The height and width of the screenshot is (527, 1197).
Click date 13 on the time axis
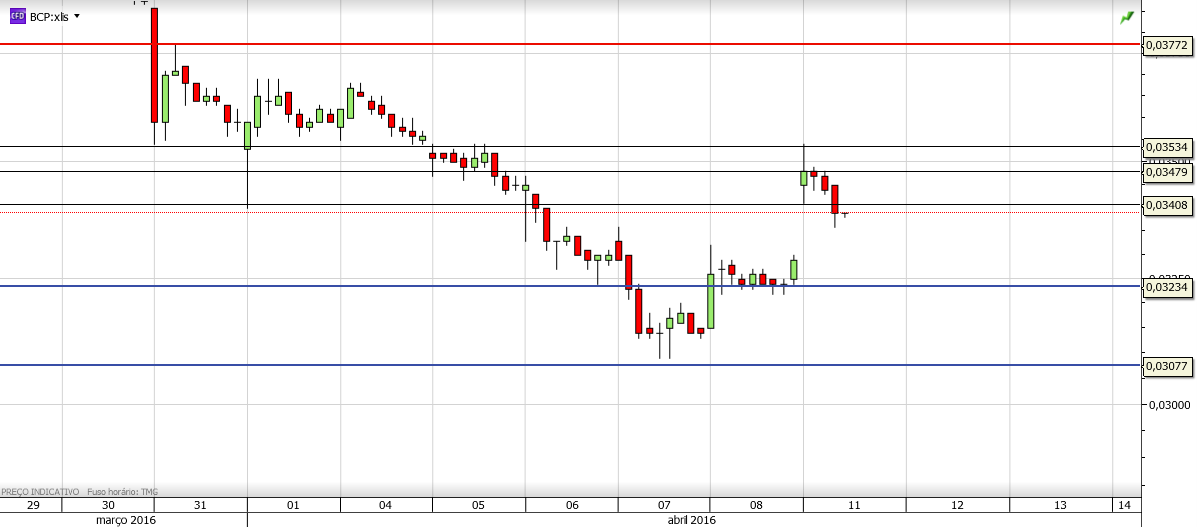coord(1060,506)
